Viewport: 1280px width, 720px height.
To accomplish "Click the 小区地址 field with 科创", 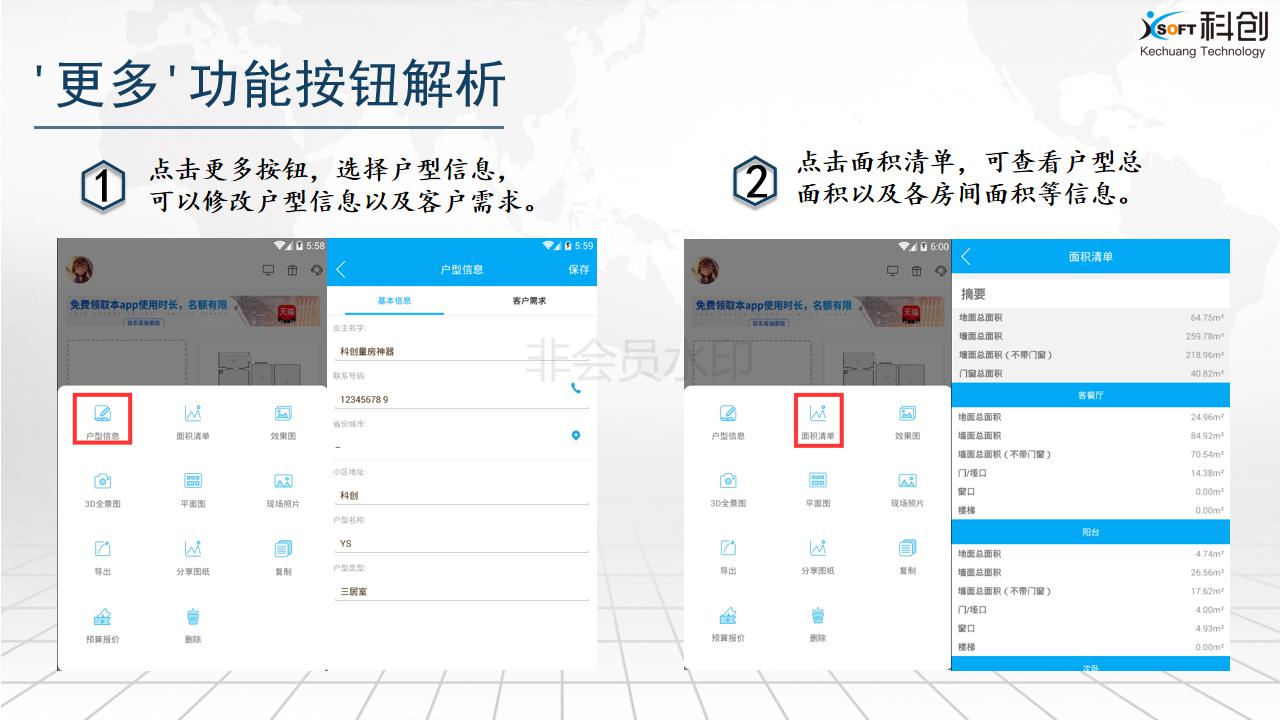I will point(461,495).
